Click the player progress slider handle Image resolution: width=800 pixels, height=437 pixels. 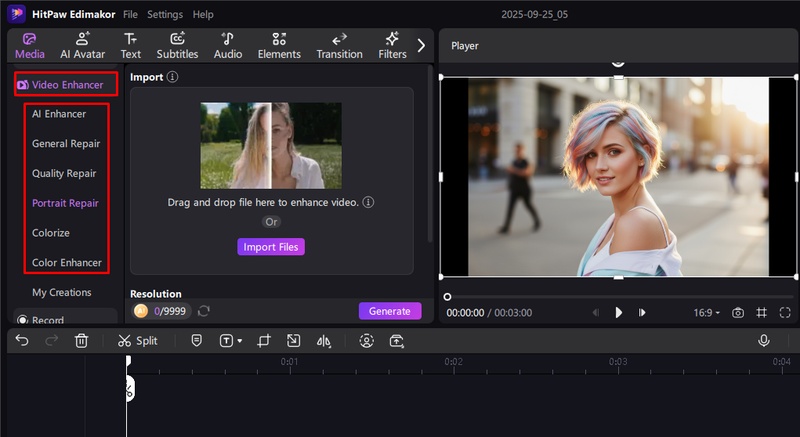coord(447,296)
